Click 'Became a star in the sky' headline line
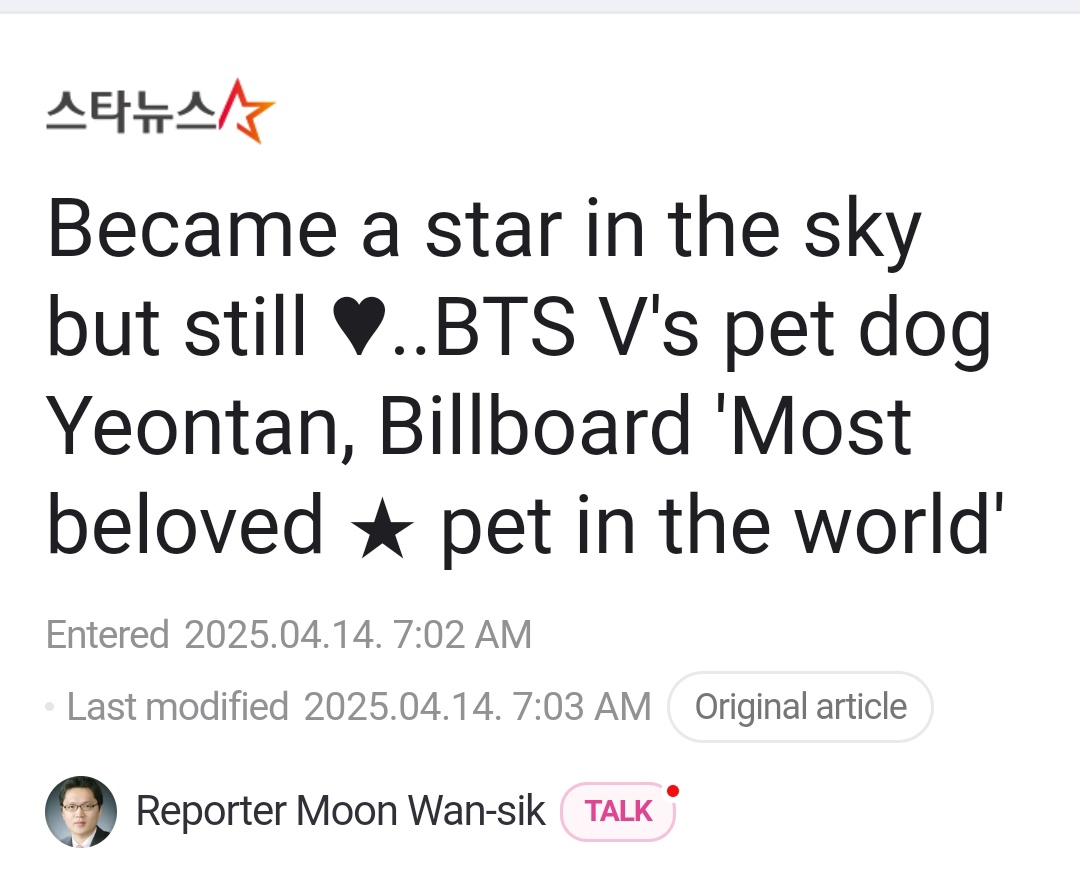Image resolution: width=1080 pixels, height=877 pixels. point(483,231)
